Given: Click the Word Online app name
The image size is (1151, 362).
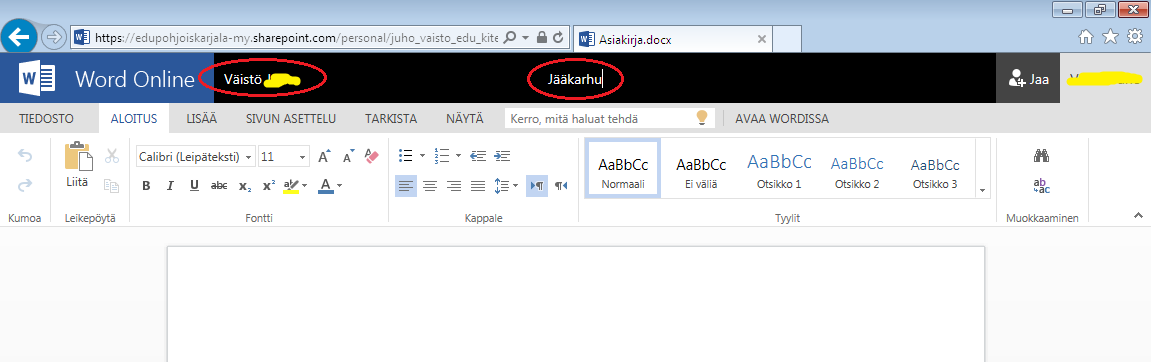Looking at the screenshot, I should coord(134,79).
